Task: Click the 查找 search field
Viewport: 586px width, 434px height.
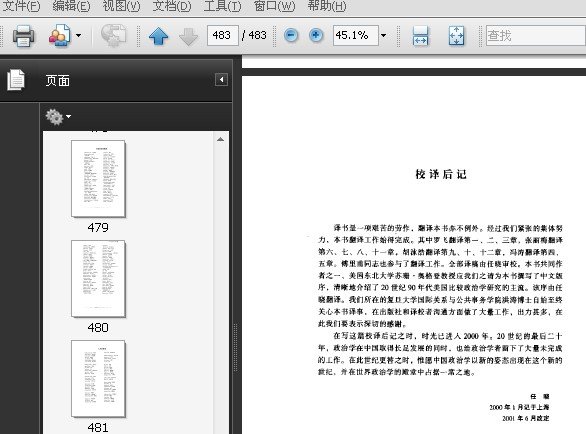Action: pos(536,36)
